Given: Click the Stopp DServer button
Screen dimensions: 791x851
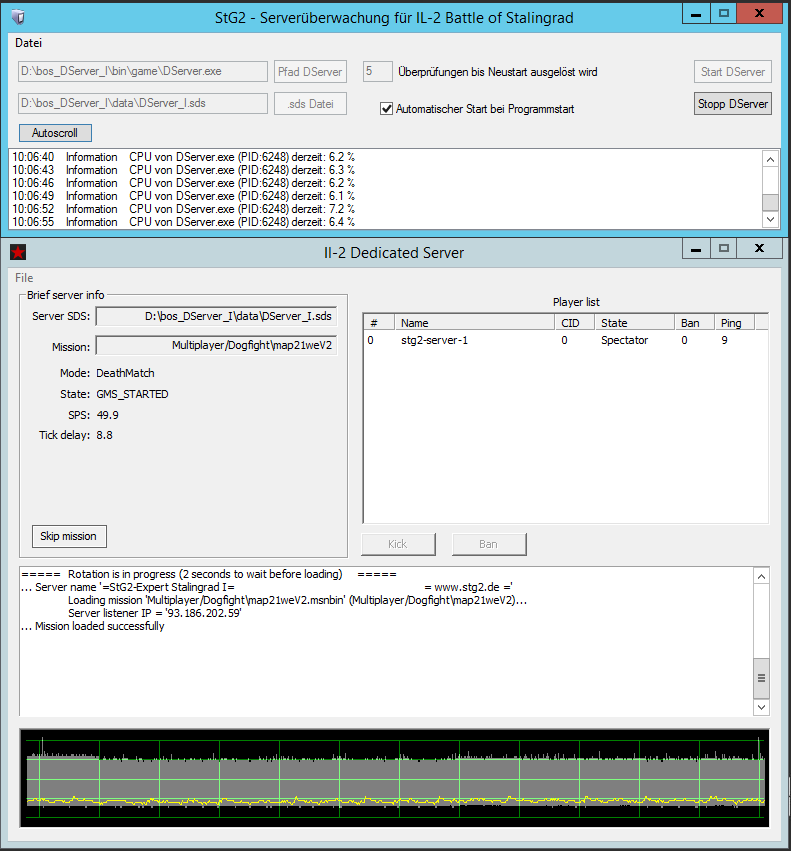Looking at the screenshot, I should [x=732, y=104].
